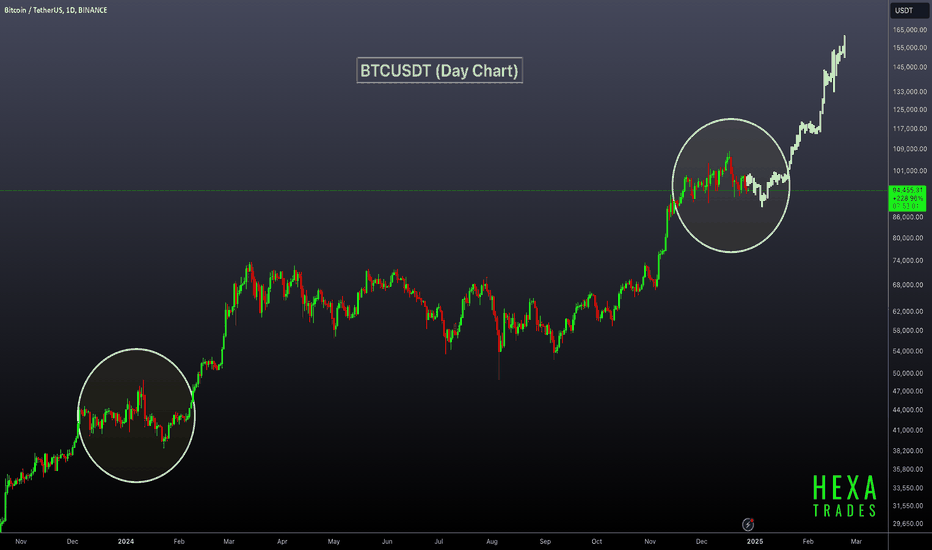Screen dimensions: 932x550
Task: Click the 125,000.00 price axis label
Action: tap(909, 109)
